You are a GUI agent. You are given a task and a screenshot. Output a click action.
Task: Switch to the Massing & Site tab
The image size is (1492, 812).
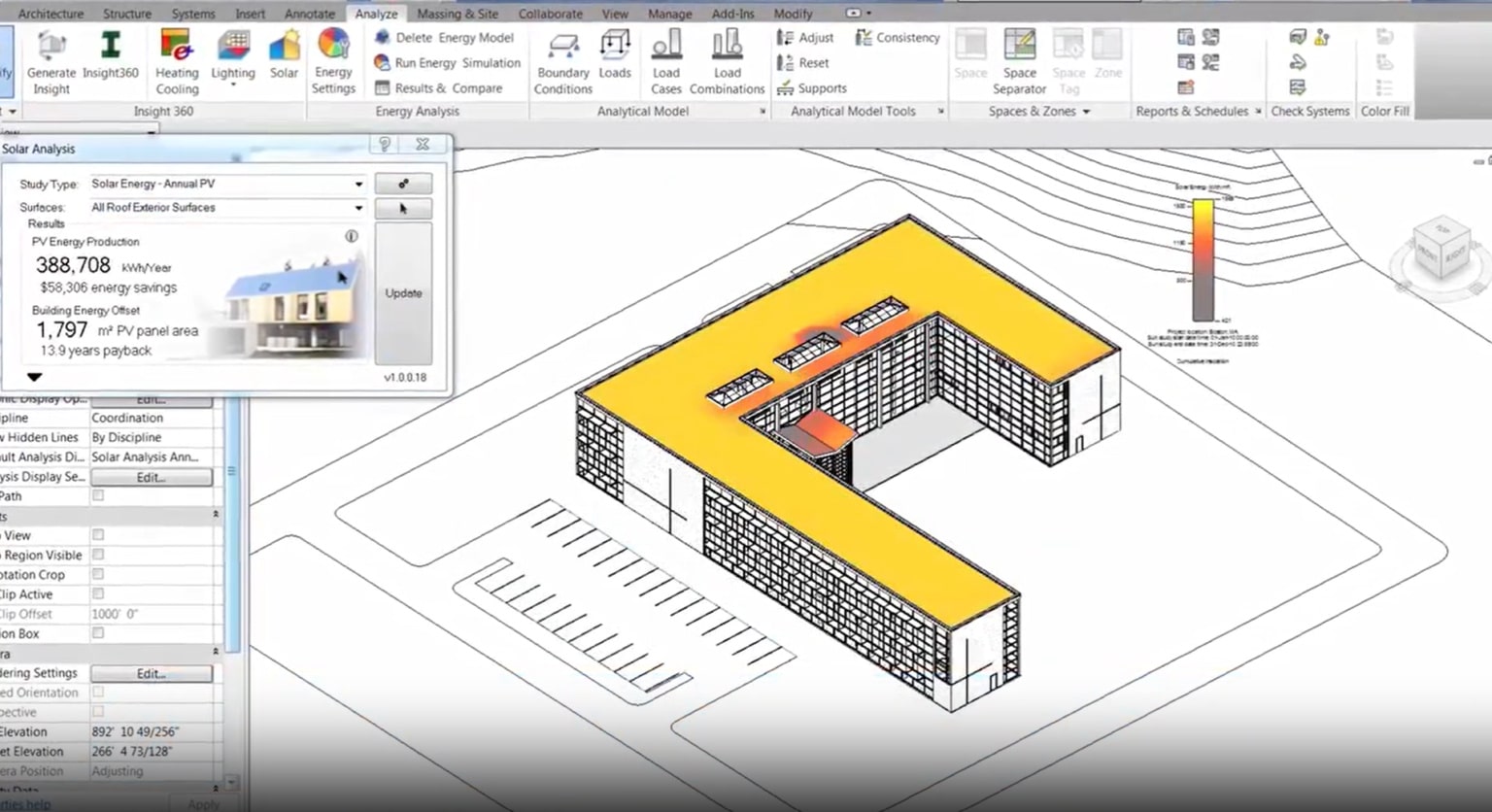458,14
